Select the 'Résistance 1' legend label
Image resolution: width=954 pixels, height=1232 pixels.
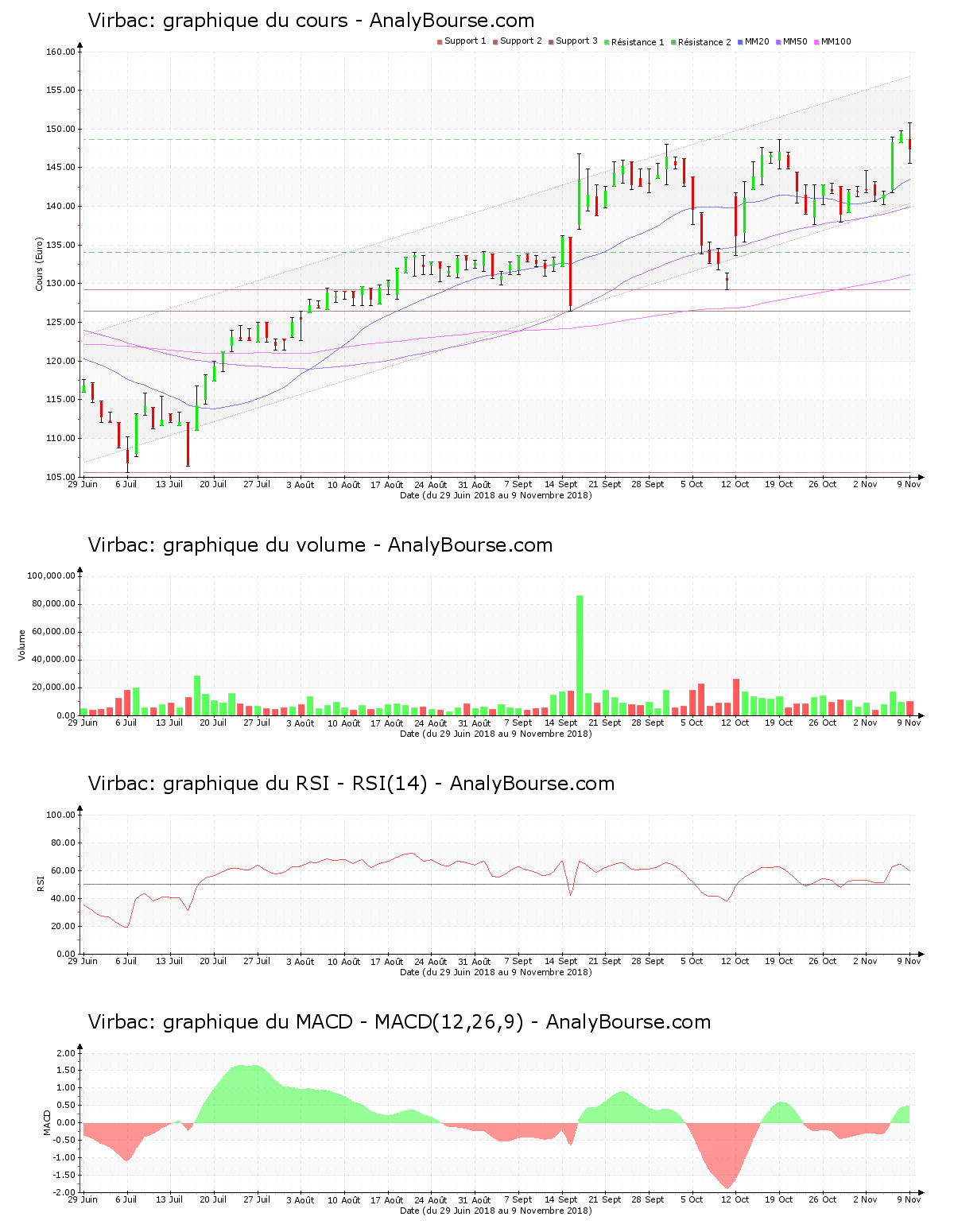coord(638,42)
